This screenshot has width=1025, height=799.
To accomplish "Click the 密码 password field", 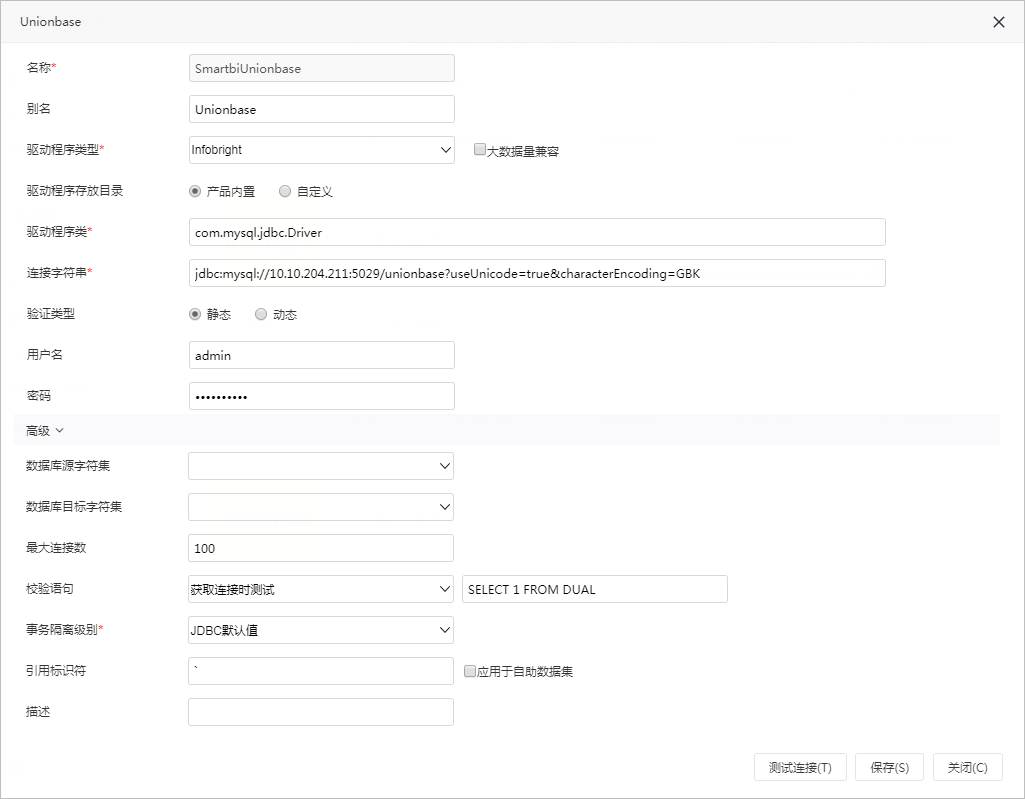I will pos(322,396).
